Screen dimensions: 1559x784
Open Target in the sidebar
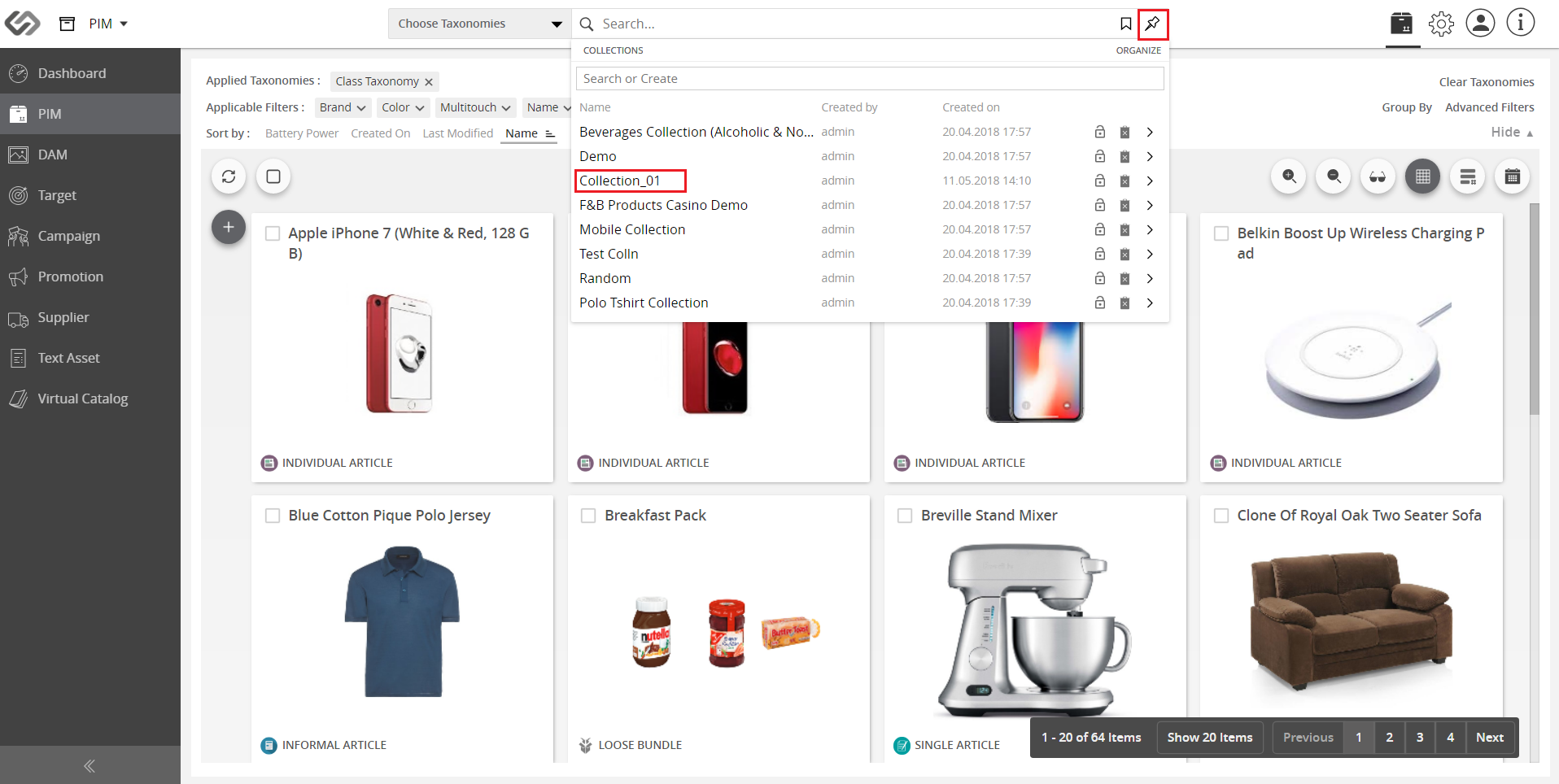point(90,195)
